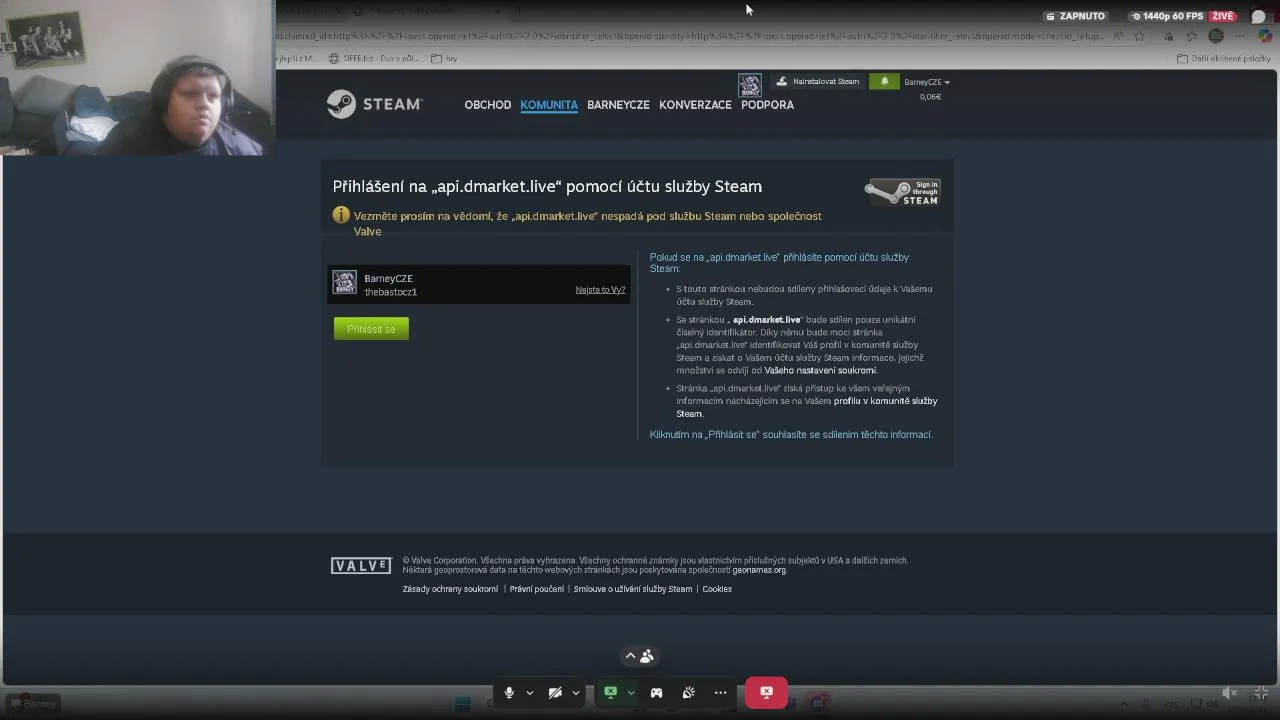
Task: Click the thebastocz1 account name
Action: coord(391,292)
